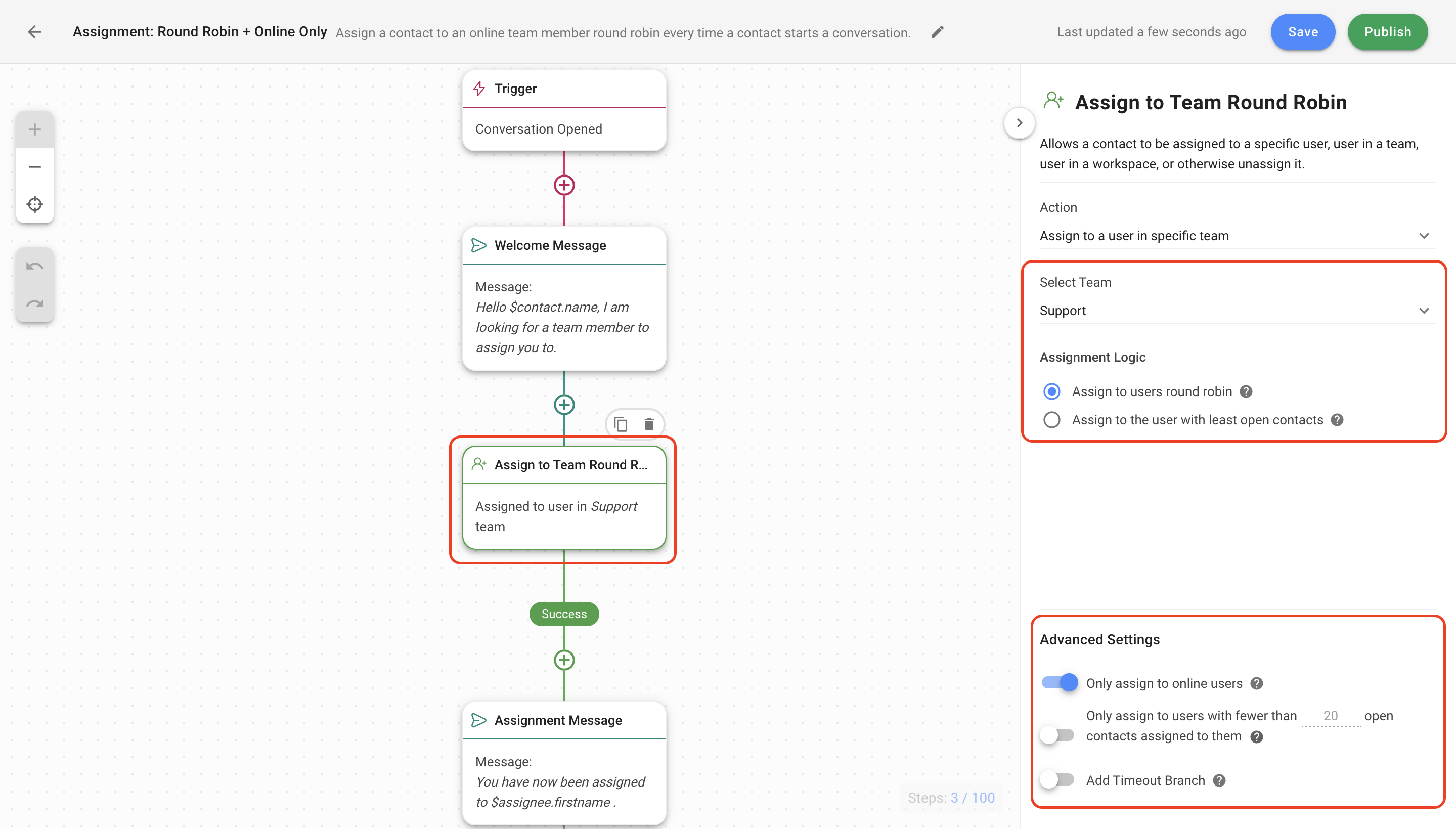Screen dimensions: 1456x829
Task: Click the pencil edit workflow name icon
Action: (937, 32)
